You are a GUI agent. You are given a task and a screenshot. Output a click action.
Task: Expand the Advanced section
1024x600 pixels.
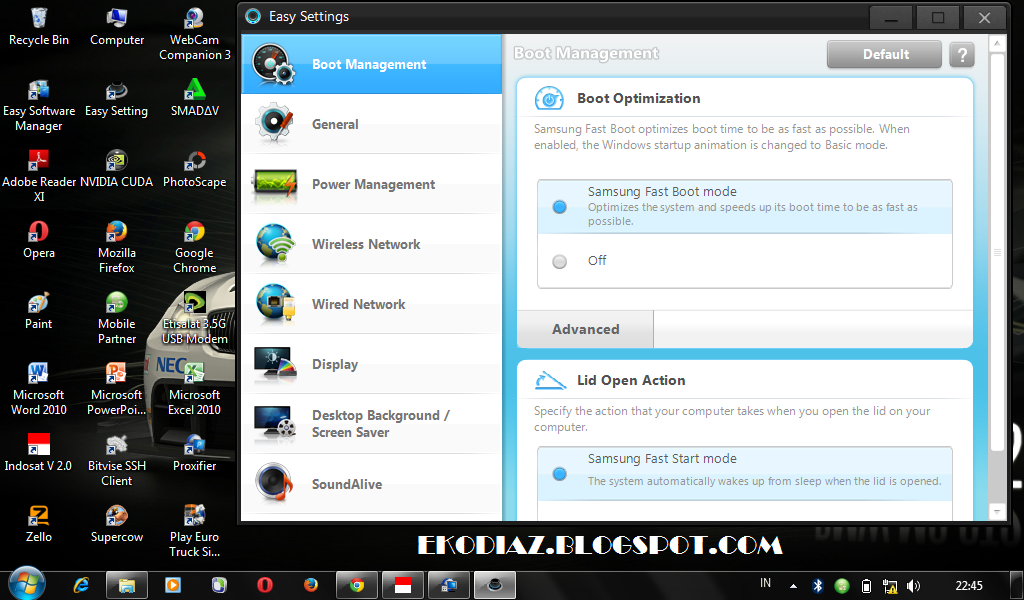click(585, 329)
